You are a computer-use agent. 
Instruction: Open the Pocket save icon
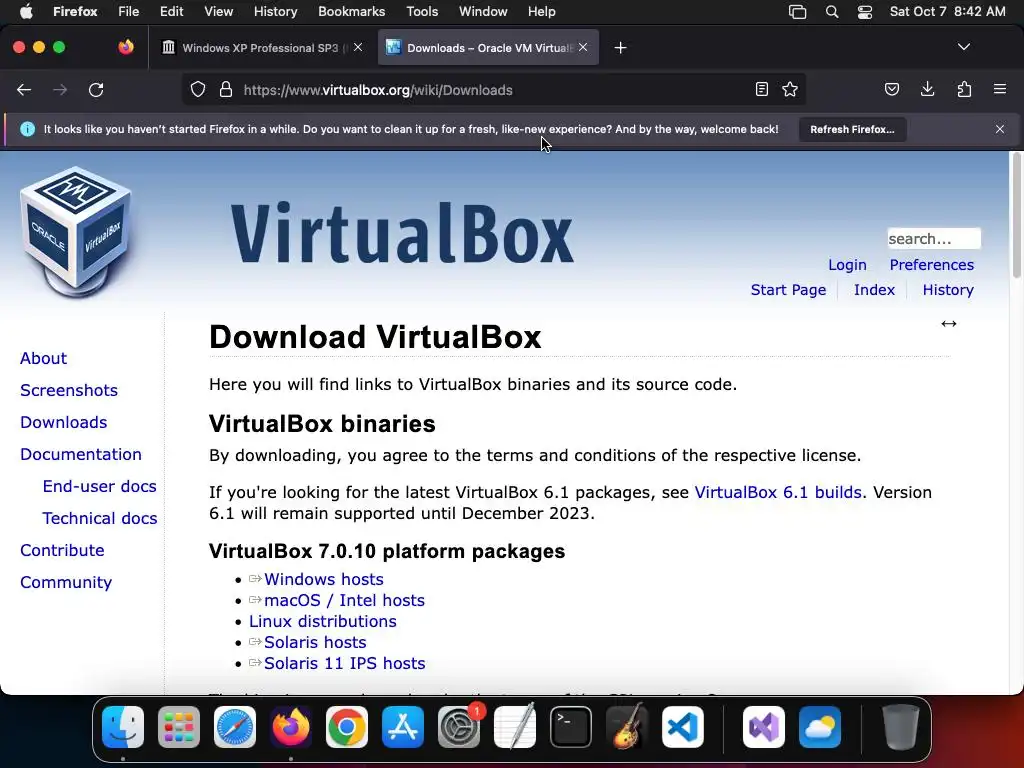click(x=891, y=89)
